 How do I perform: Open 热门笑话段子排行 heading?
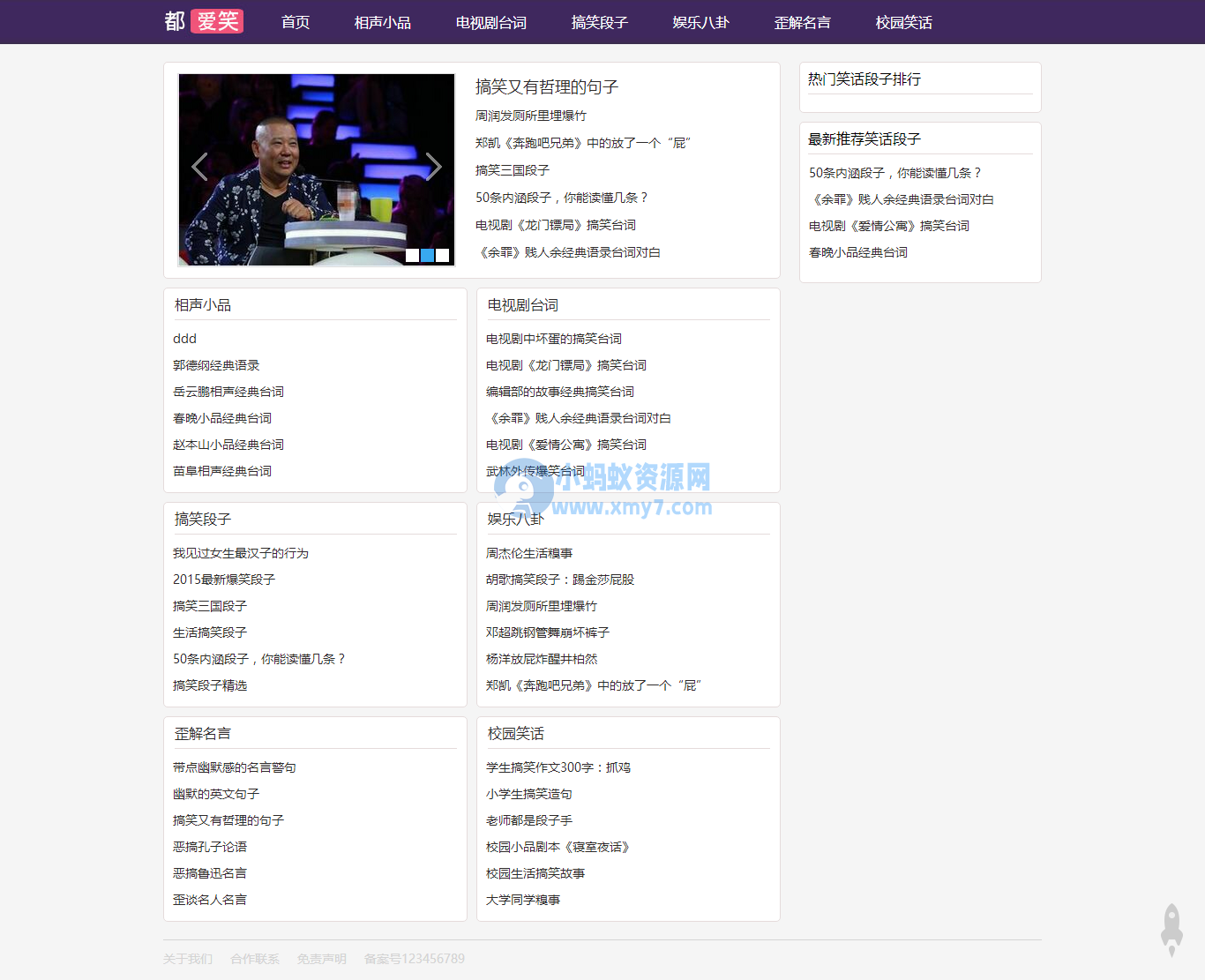click(x=864, y=79)
